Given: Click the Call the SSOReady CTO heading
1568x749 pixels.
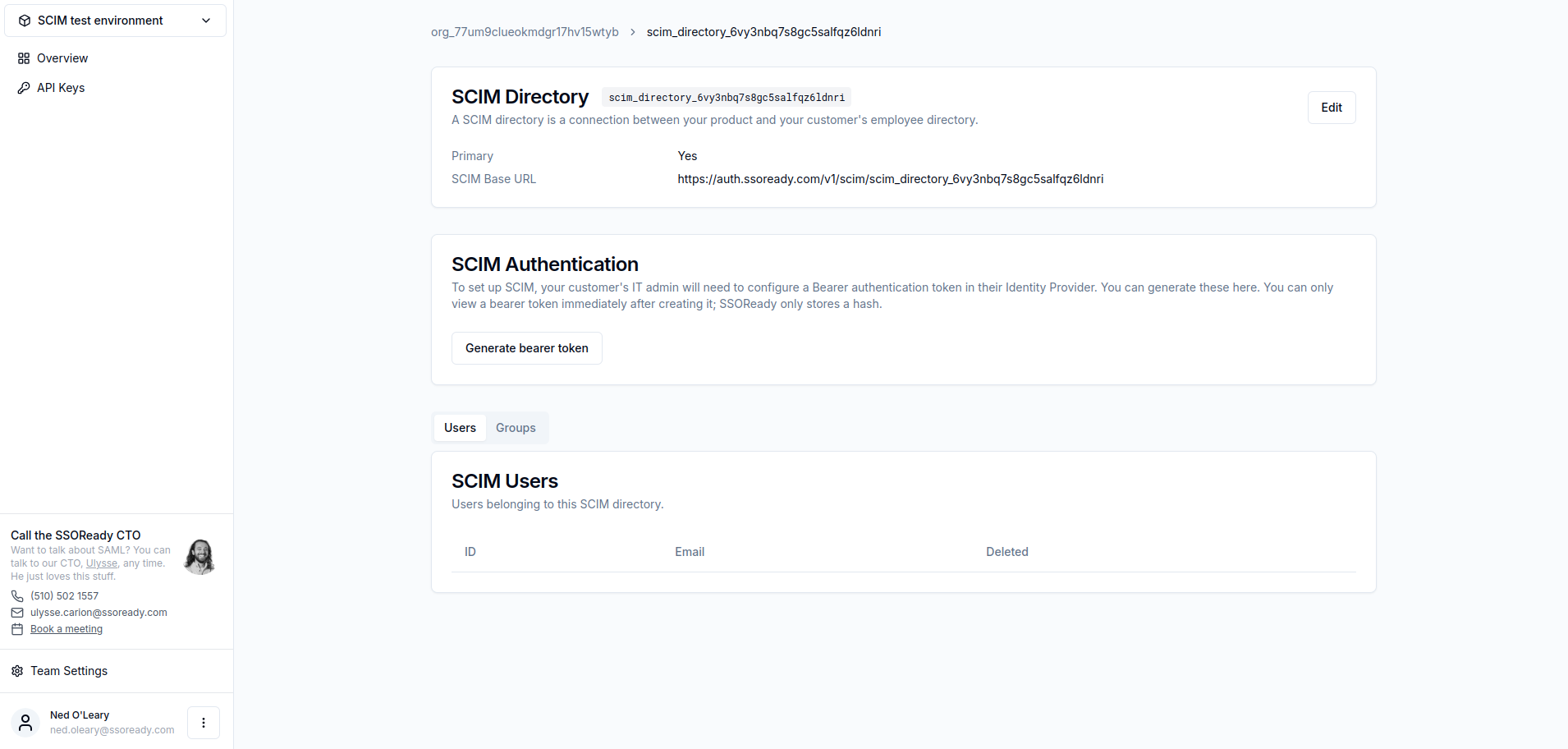Looking at the screenshot, I should (x=76, y=535).
